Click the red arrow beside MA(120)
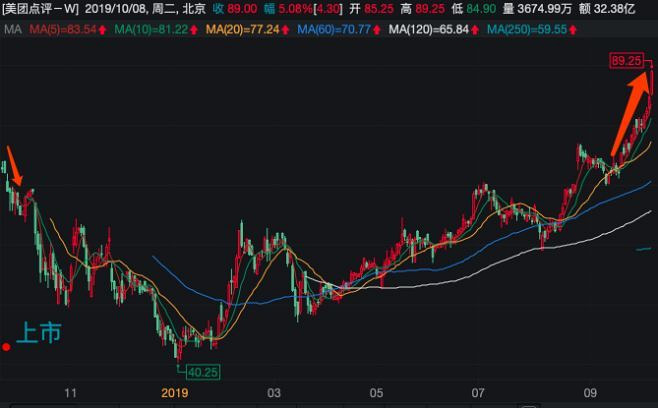Screen dimensions: 658x408 [475, 30]
